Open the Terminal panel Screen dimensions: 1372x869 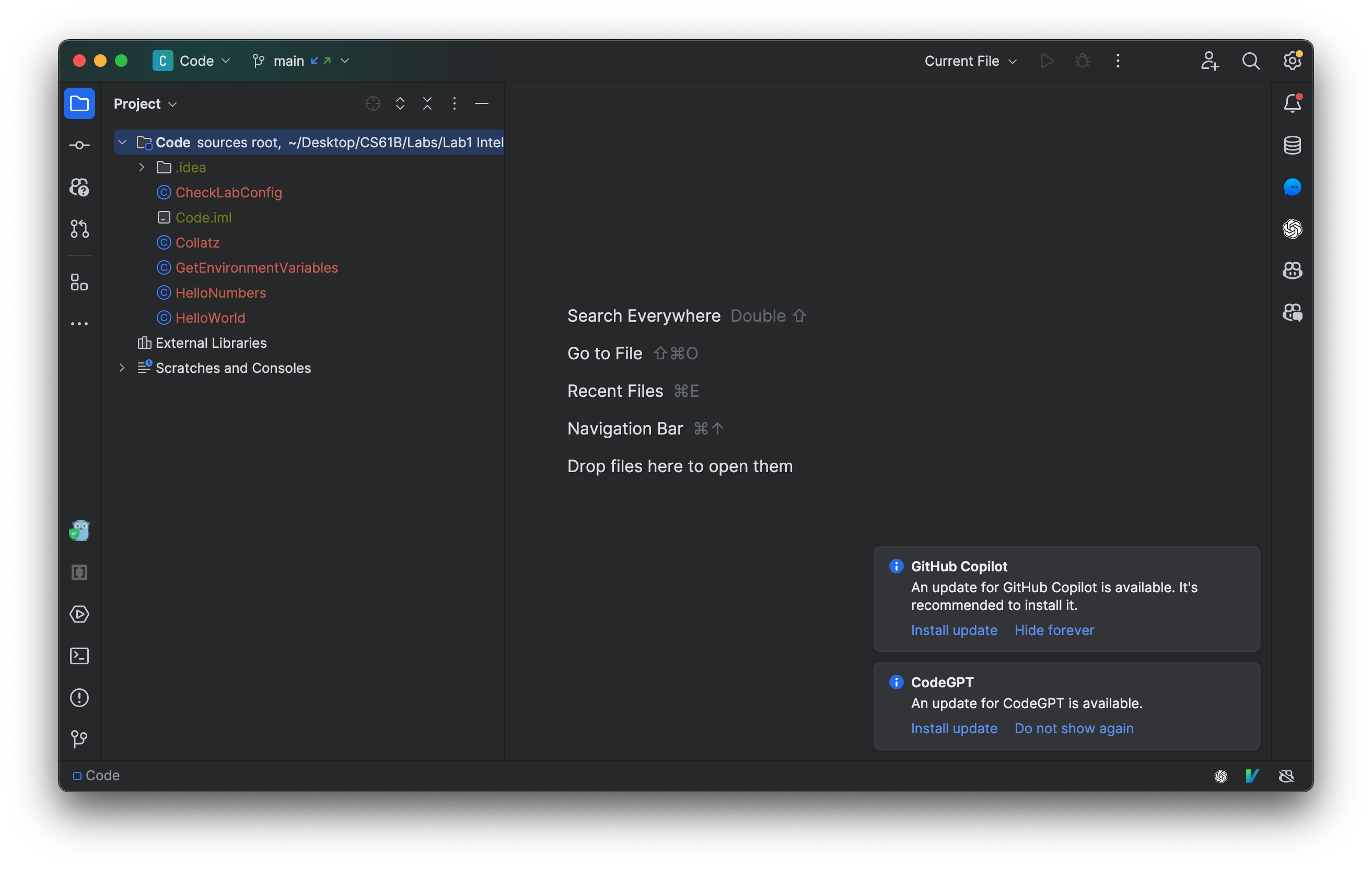point(80,655)
